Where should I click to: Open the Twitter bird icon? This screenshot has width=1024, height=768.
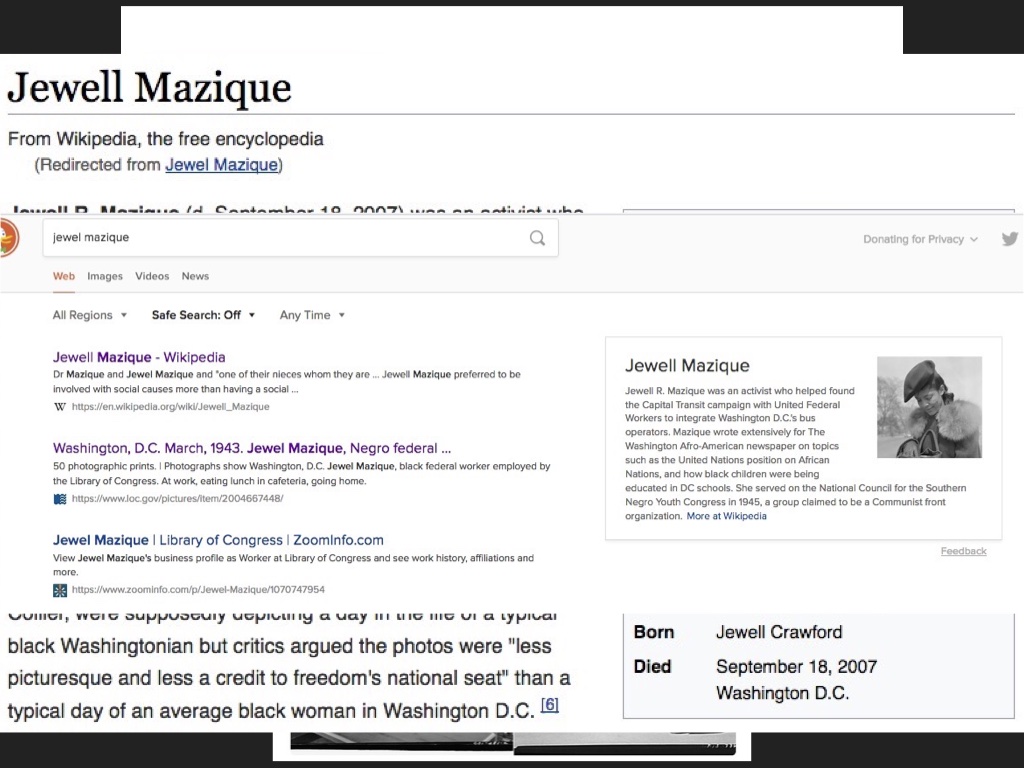click(1009, 239)
